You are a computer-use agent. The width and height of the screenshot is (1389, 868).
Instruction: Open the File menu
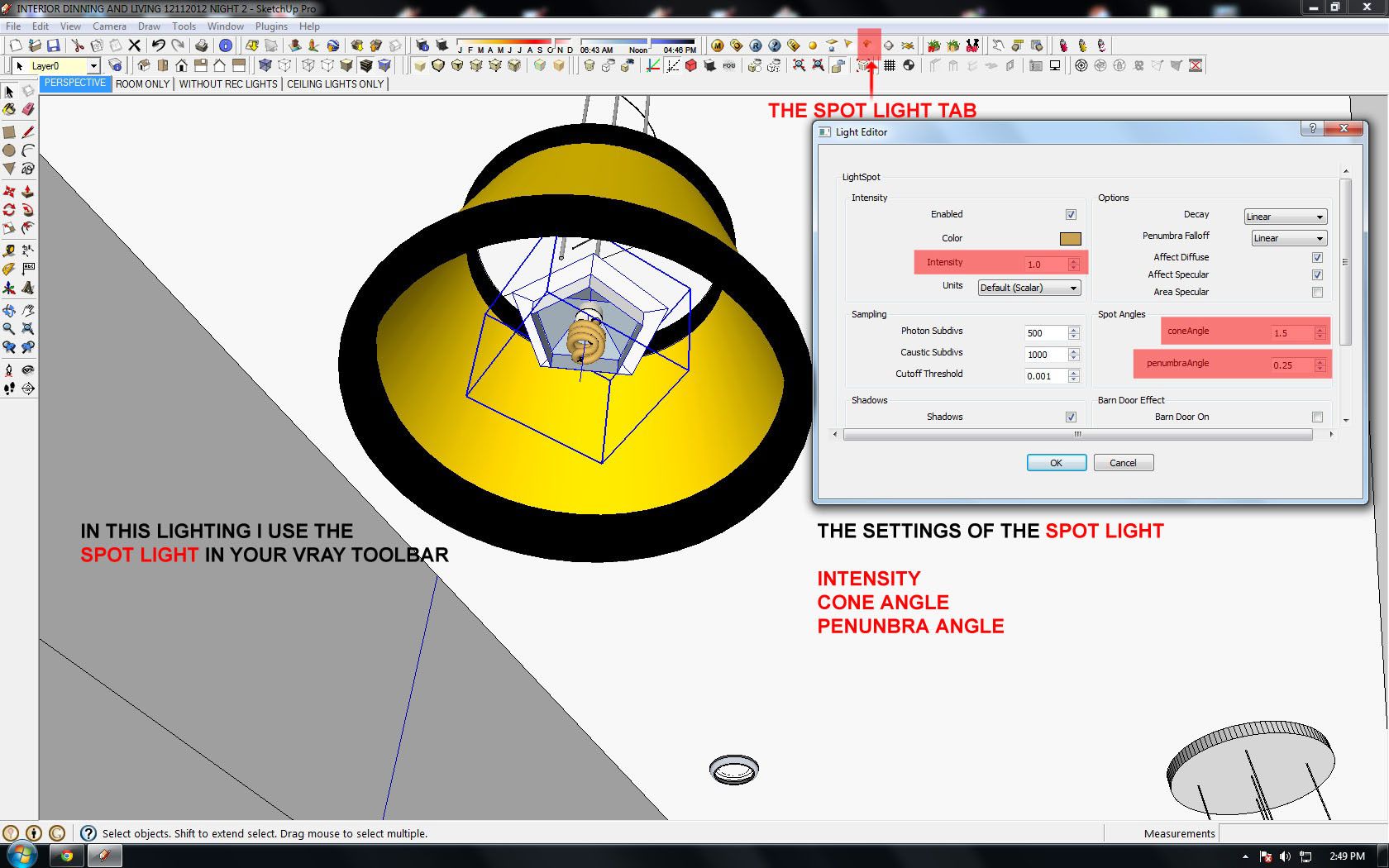13,26
